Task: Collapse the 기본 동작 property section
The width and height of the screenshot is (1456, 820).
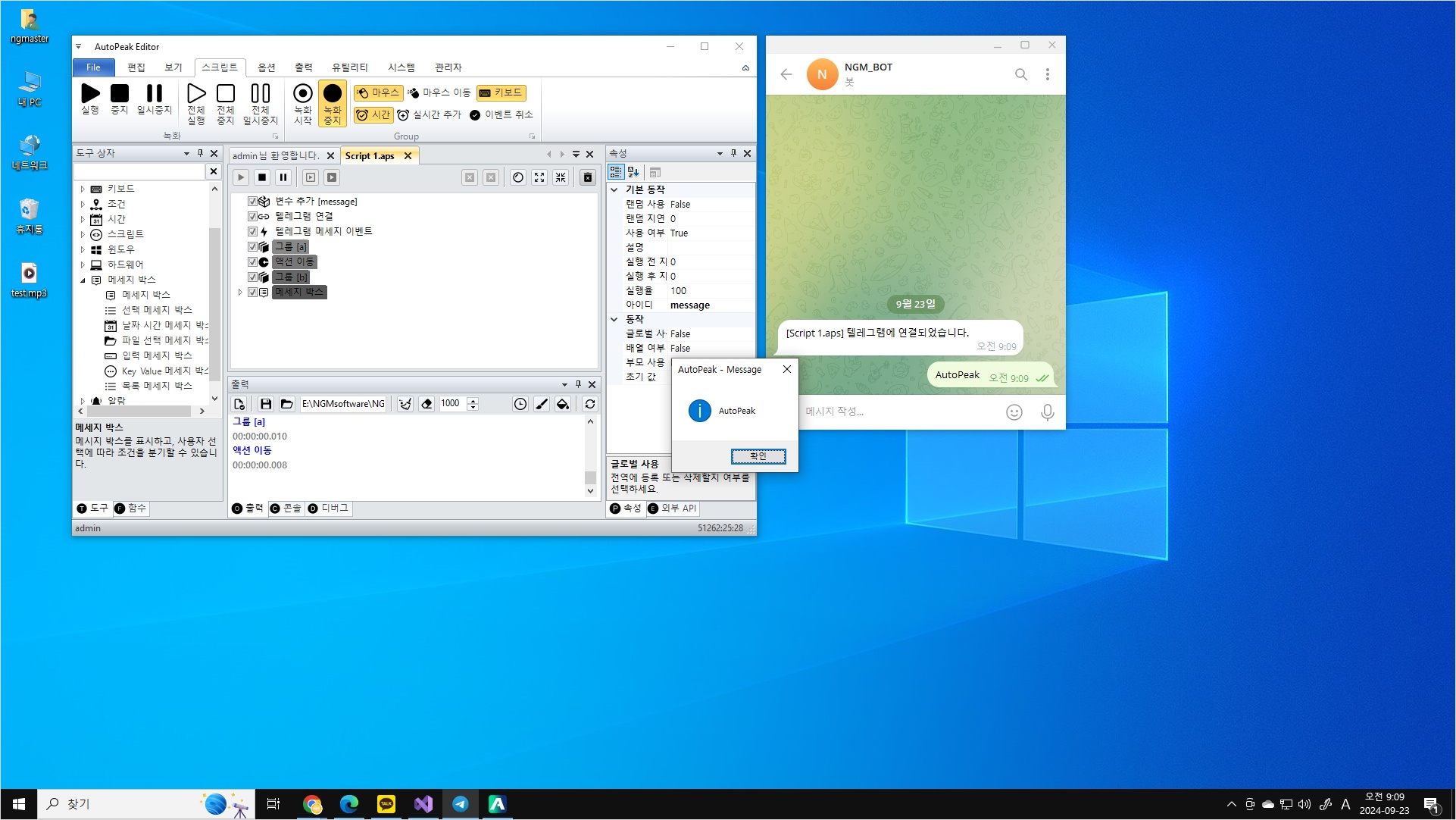Action: tap(614, 189)
